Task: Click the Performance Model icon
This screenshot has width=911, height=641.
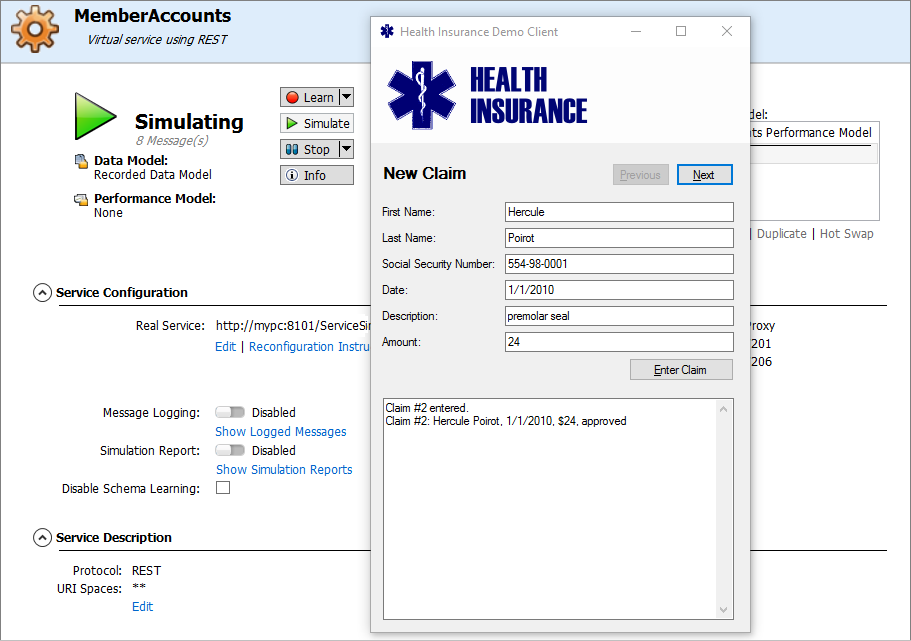Action: pyautogui.click(x=81, y=199)
